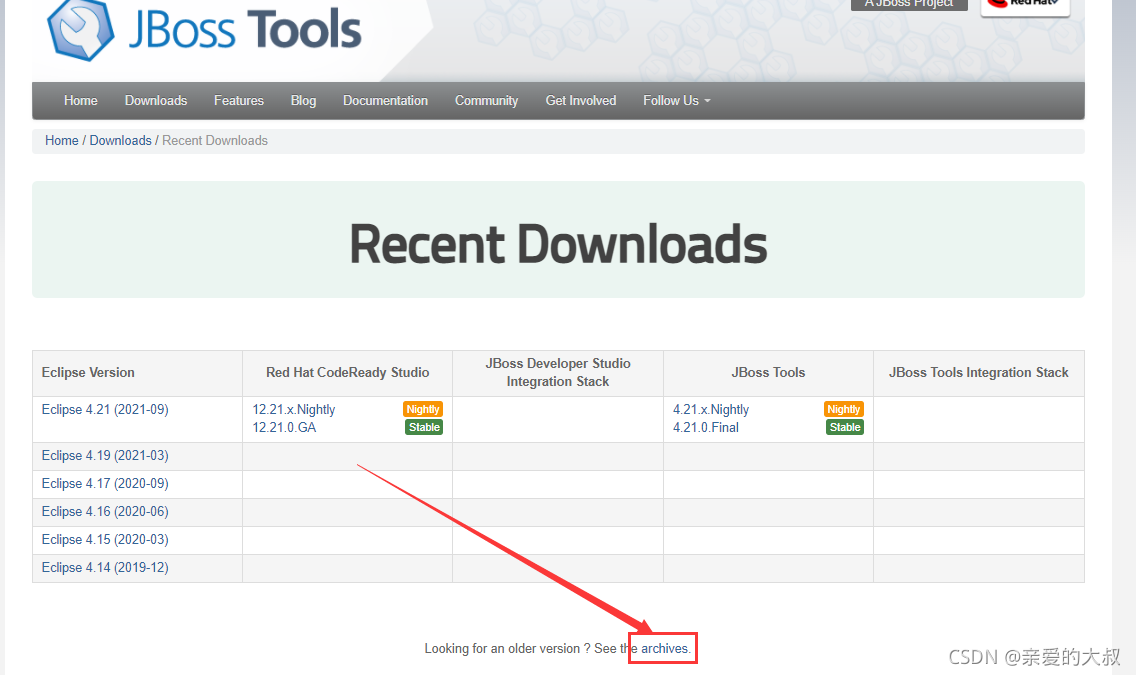Click the Home breadcrumb link
The width and height of the screenshot is (1136, 675).
point(62,141)
